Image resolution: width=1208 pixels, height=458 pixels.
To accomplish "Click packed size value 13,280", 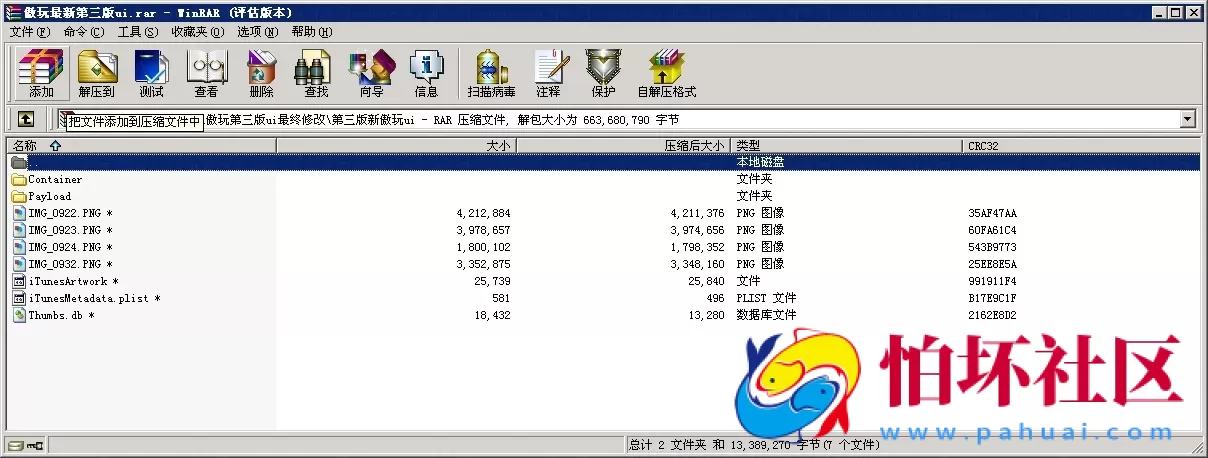I will click(x=708, y=315).
